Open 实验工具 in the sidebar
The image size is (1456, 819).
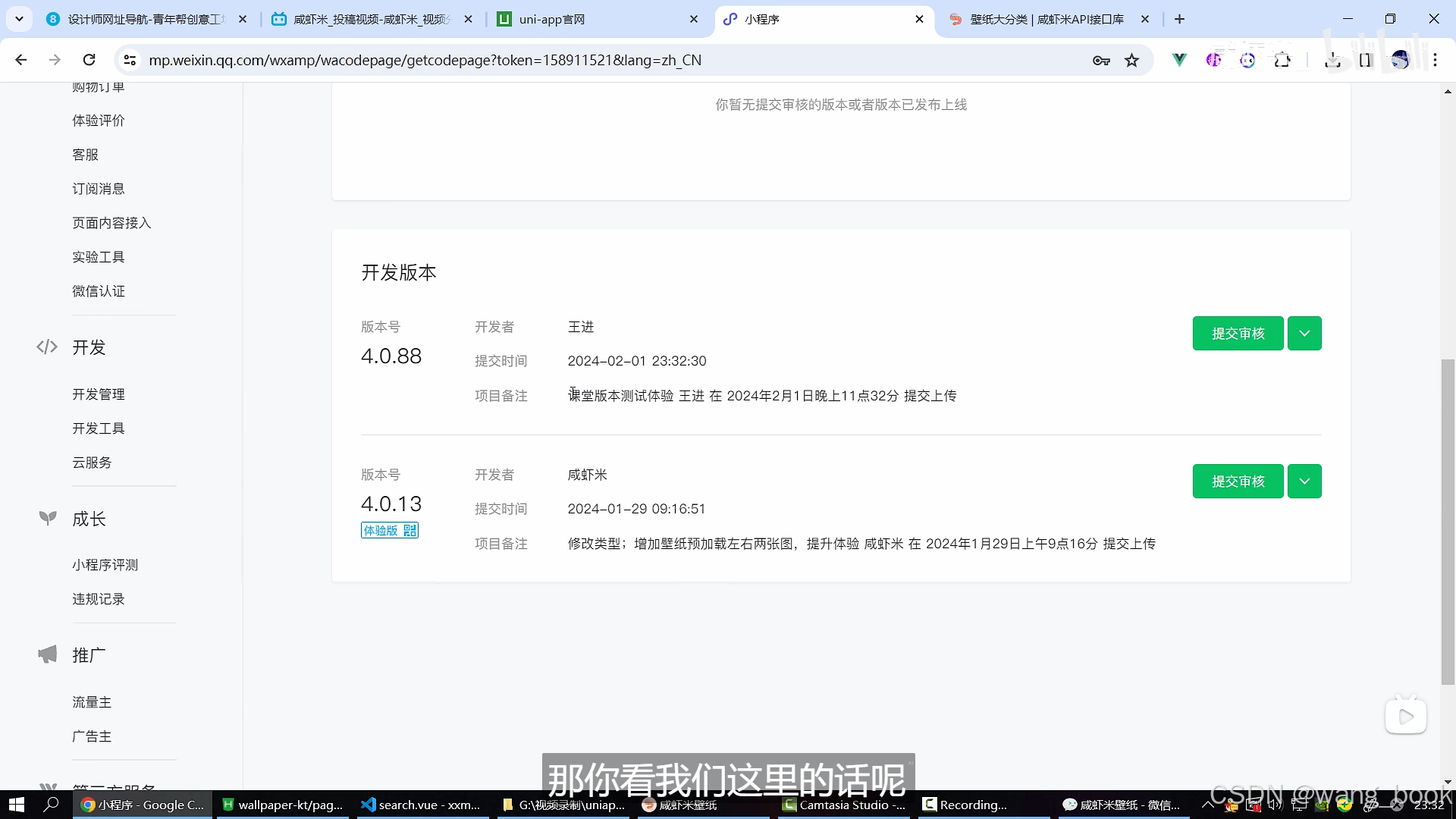99,257
